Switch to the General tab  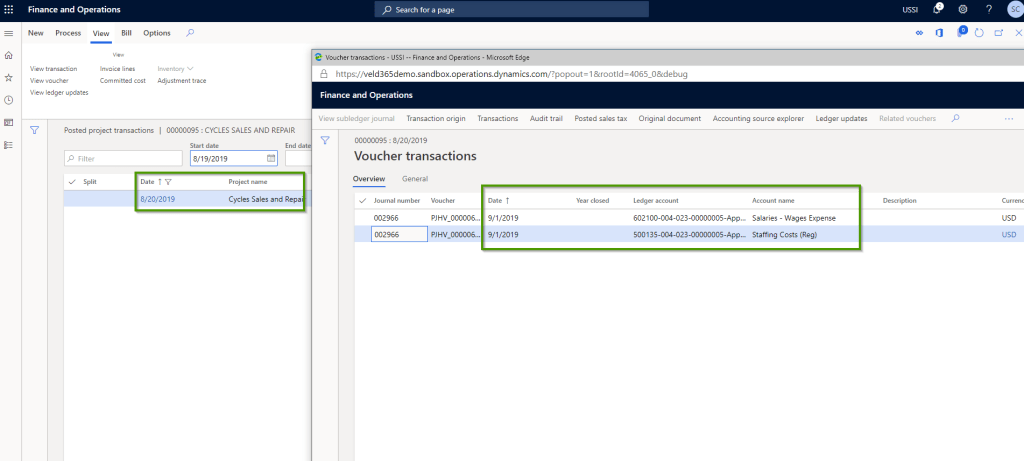click(415, 178)
